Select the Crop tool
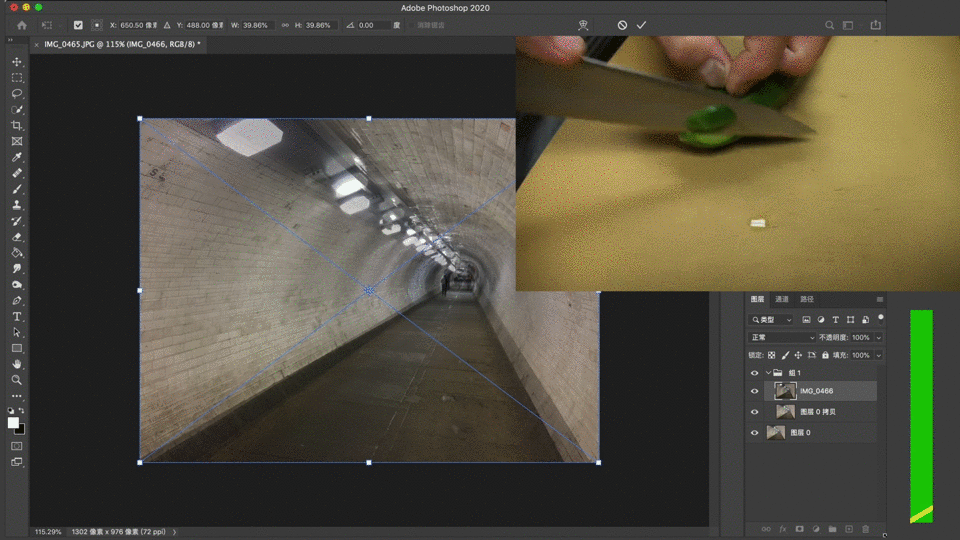Image resolution: width=960 pixels, height=540 pixels. tap(17, 126)
